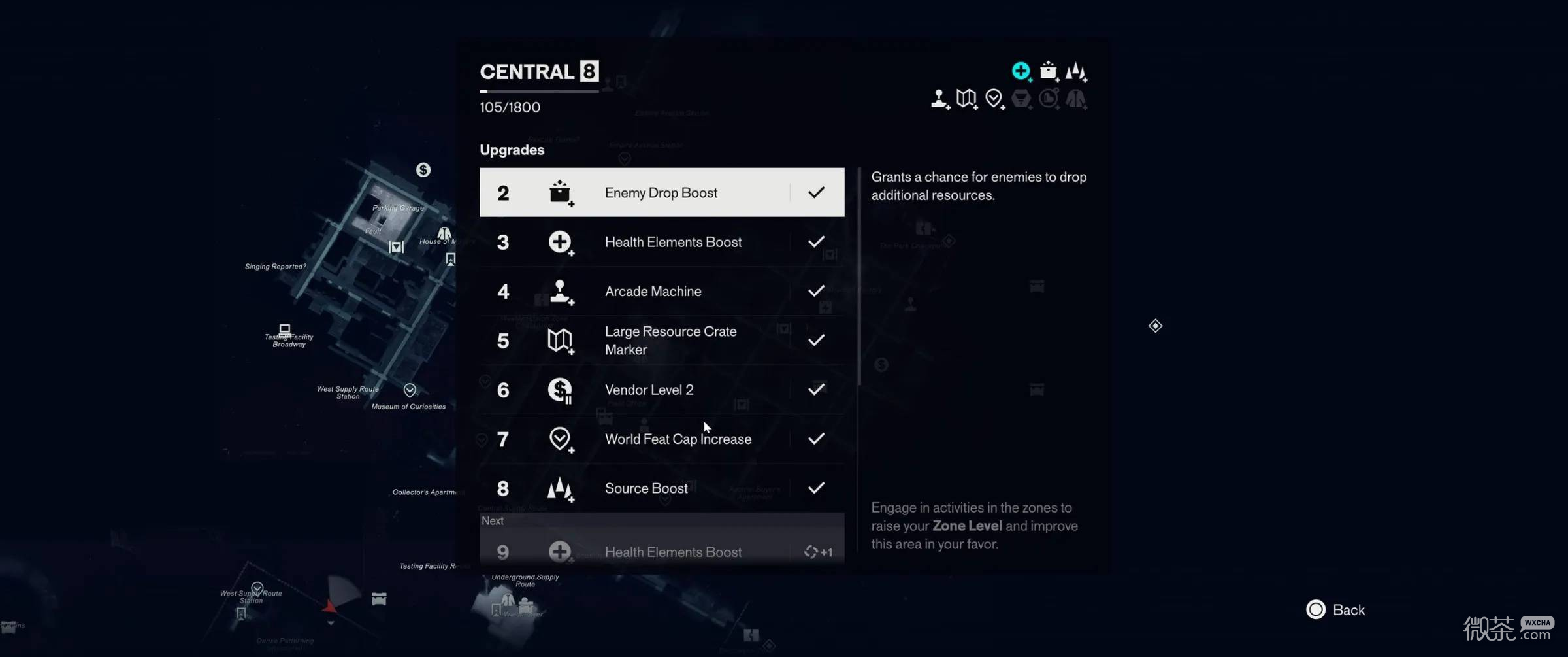The image size is (1568, 657).
Task: Click the crate icon in Enemy Drop Boost row
Action: click(561, 193)
